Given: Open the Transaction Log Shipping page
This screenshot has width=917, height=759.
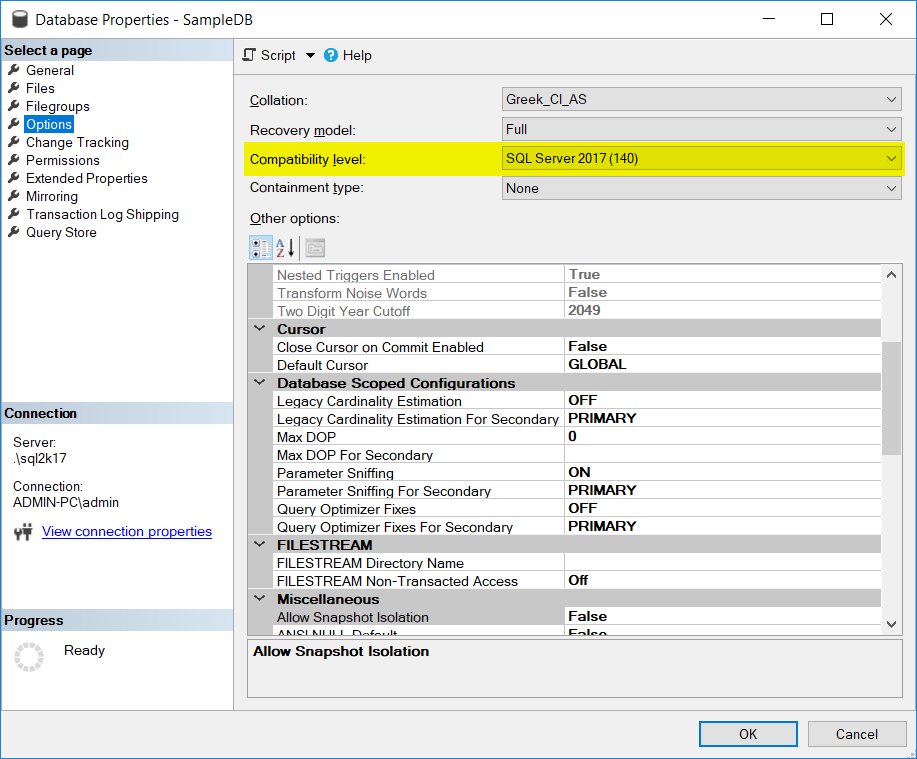Looking at the screenshot, I should pyautogui.click(x=102, y=214).
